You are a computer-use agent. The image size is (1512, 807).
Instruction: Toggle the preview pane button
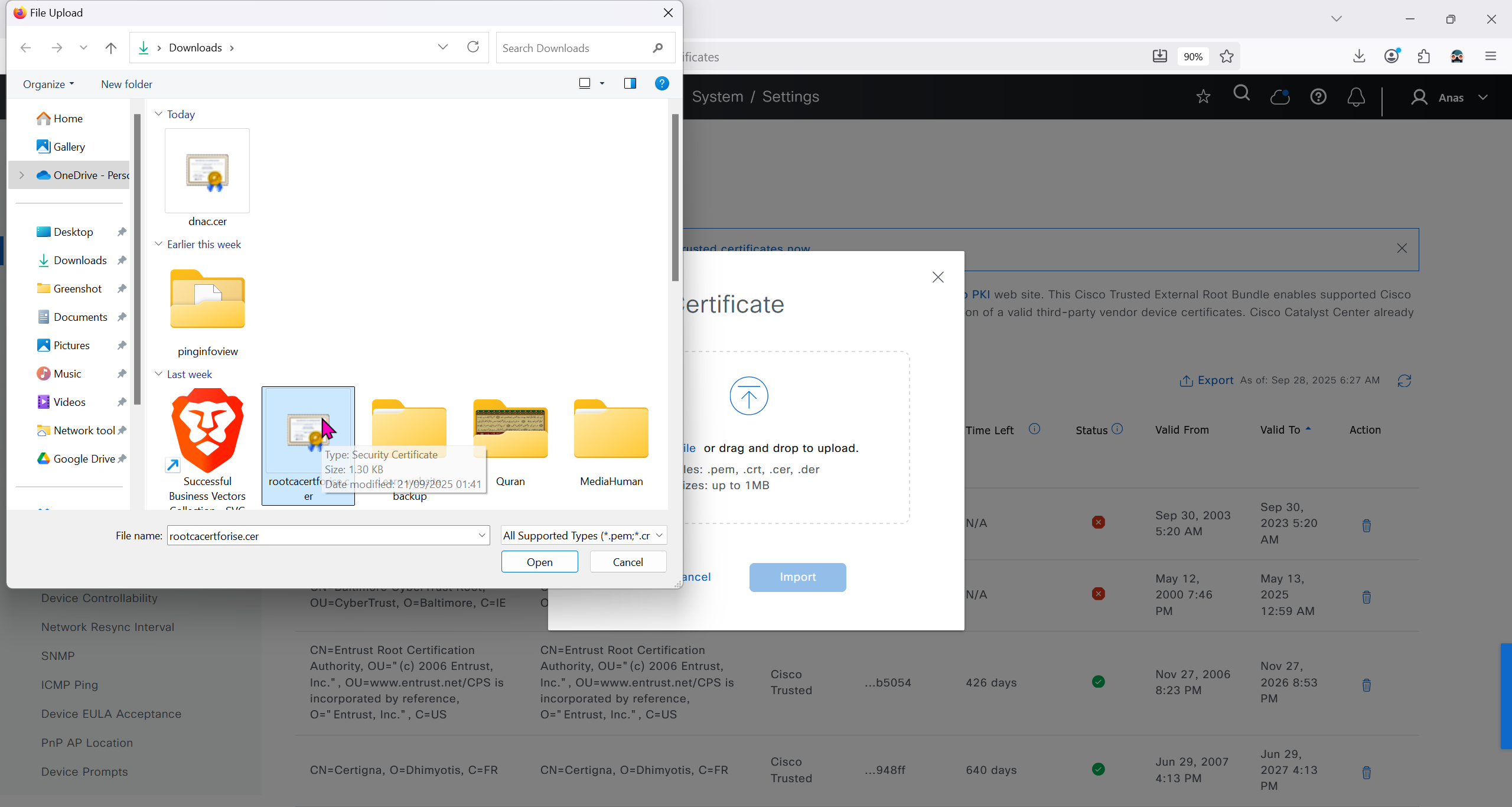[x=630, y=84]
